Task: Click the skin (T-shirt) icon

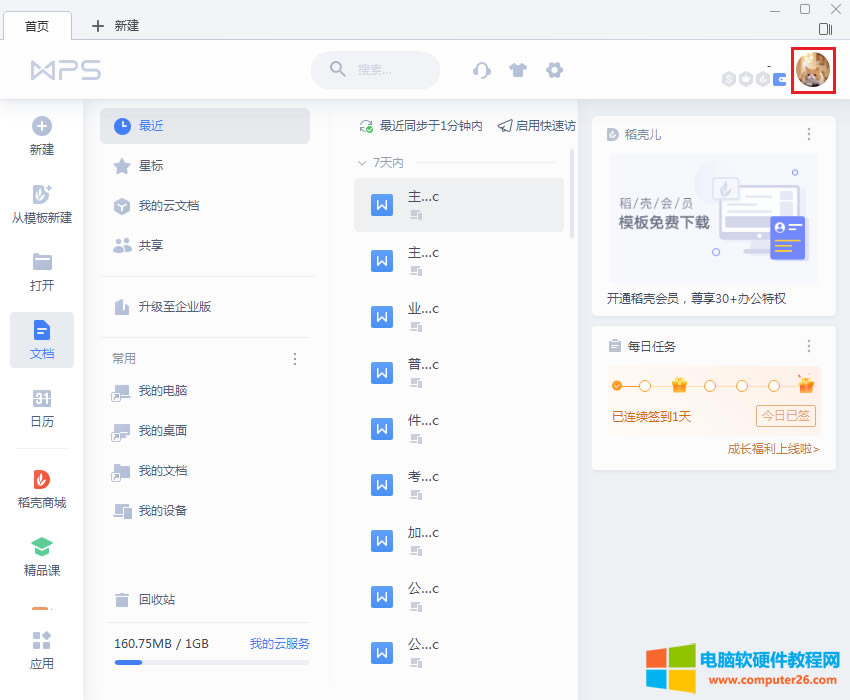Action: click(517, 70)
